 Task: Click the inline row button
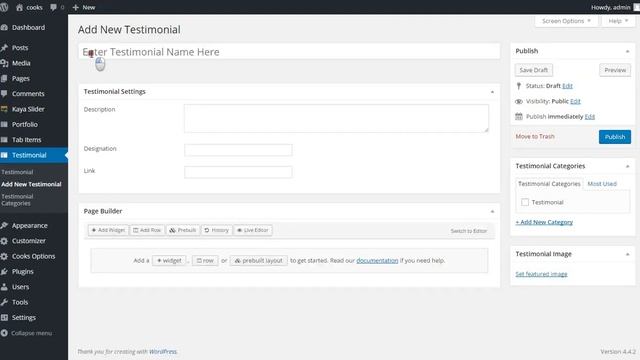tap(205, 260)
